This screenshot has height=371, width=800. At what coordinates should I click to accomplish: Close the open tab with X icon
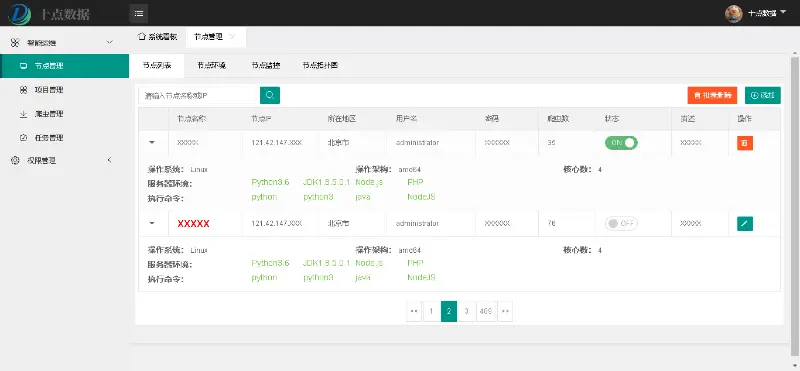pyautogui.click(x=232, y=37)
